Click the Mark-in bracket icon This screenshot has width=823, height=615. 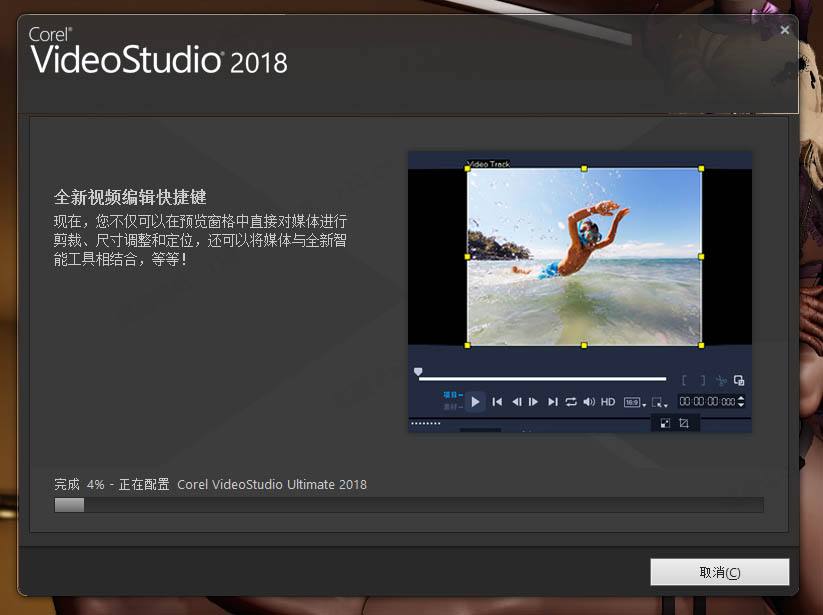point(684,380)
